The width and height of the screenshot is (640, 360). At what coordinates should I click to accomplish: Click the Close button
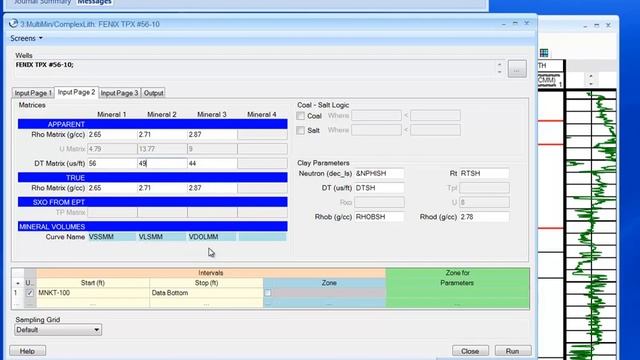coord(470,351)
